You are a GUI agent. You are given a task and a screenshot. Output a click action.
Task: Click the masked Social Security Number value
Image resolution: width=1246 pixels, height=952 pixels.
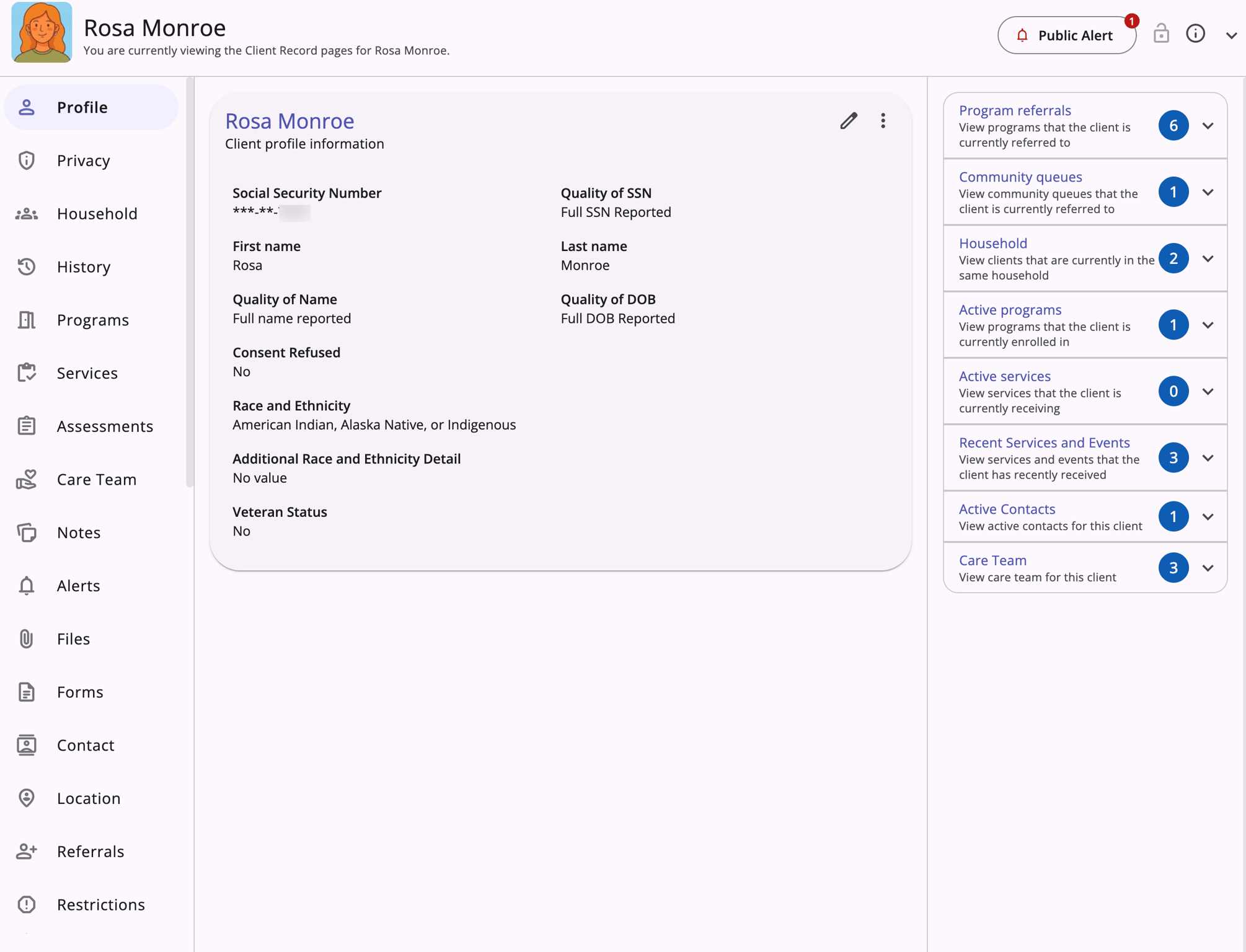[272, 213]
